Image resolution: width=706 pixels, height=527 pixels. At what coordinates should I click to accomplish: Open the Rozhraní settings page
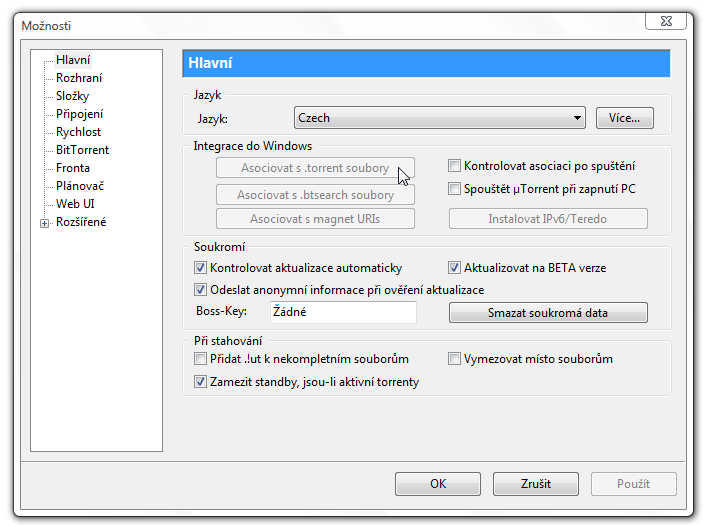79,78
